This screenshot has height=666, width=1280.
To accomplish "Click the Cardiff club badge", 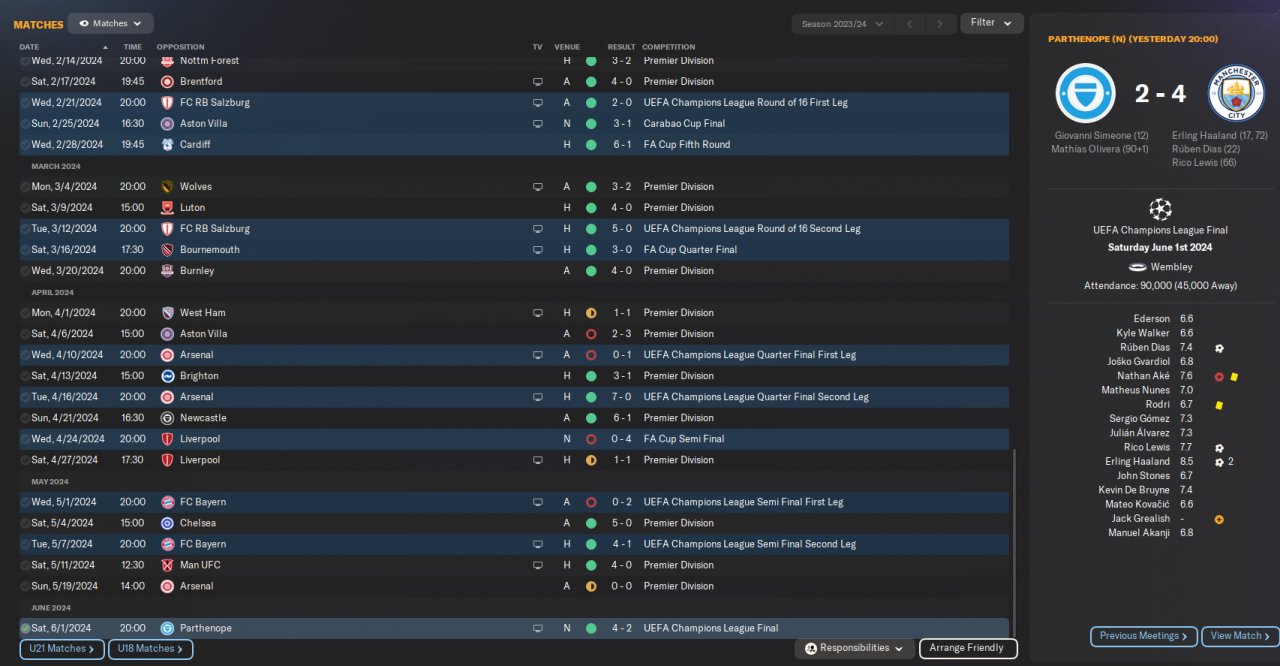I will click(167, 144).
